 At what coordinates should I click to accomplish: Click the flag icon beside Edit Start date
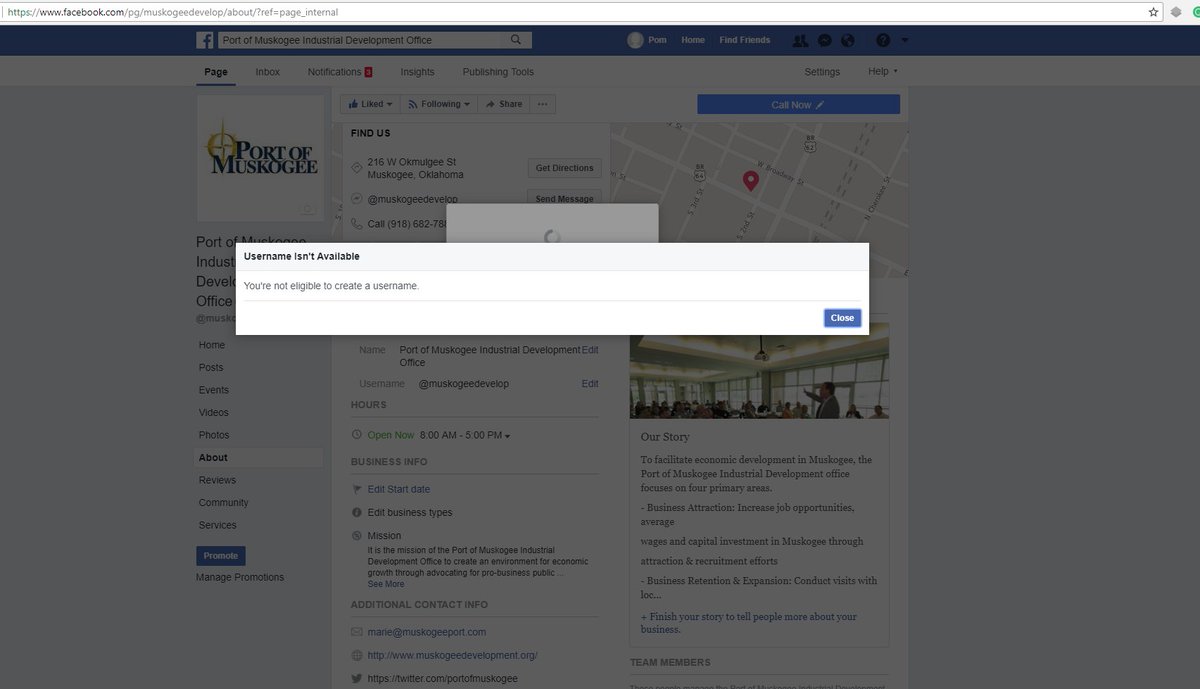(357, 489)
